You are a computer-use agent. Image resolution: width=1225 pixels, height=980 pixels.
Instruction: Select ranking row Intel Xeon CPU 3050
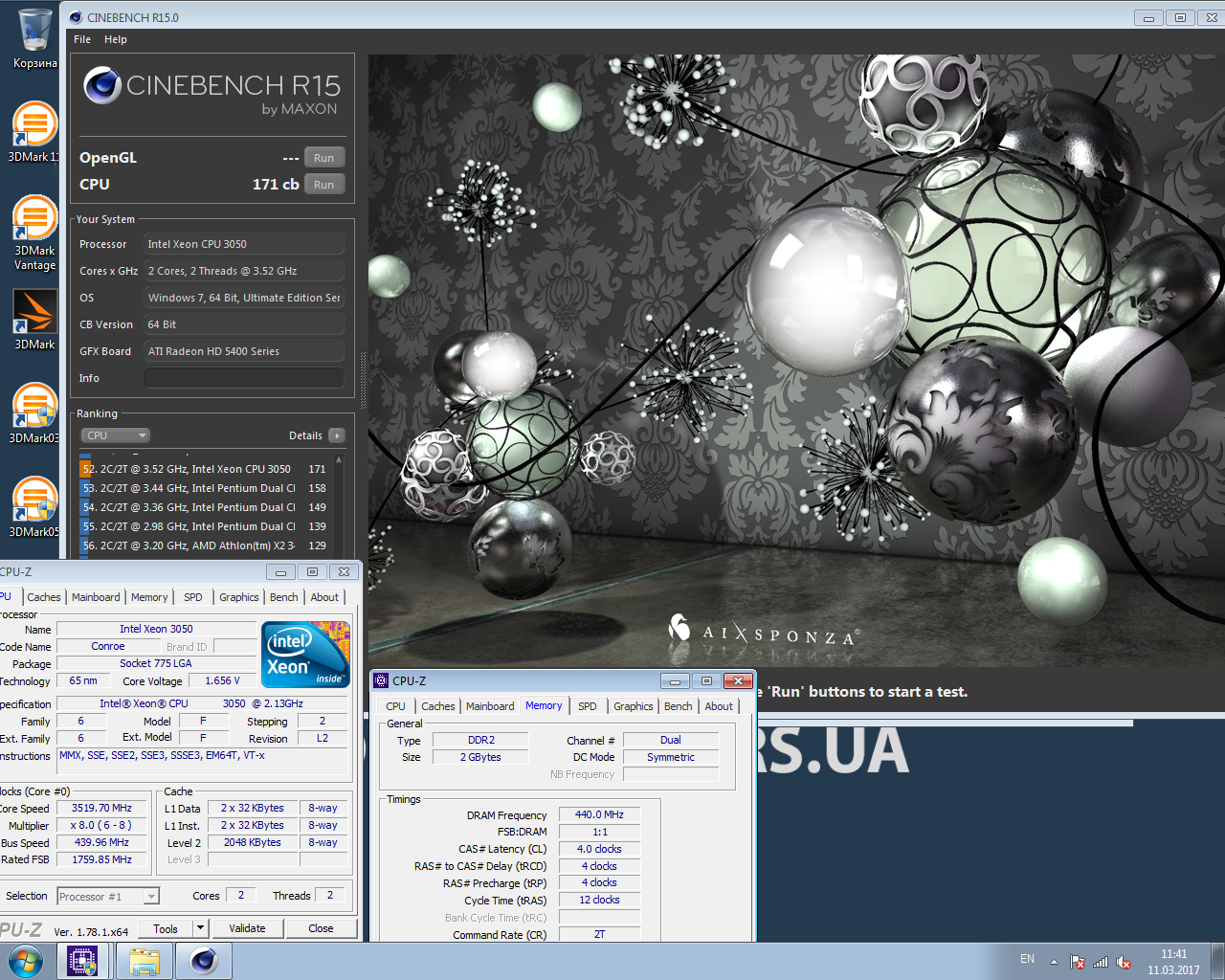point(205,469)
